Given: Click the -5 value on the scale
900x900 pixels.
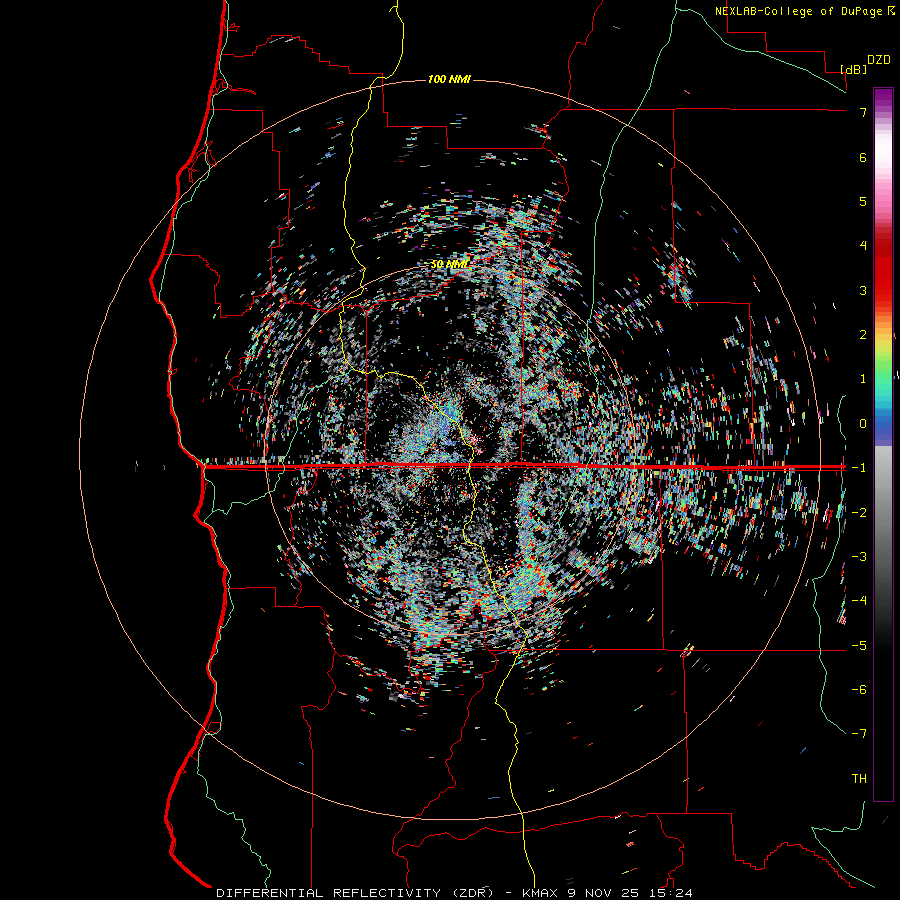Looking at the screenshot, I should click(x=859, y=645).
